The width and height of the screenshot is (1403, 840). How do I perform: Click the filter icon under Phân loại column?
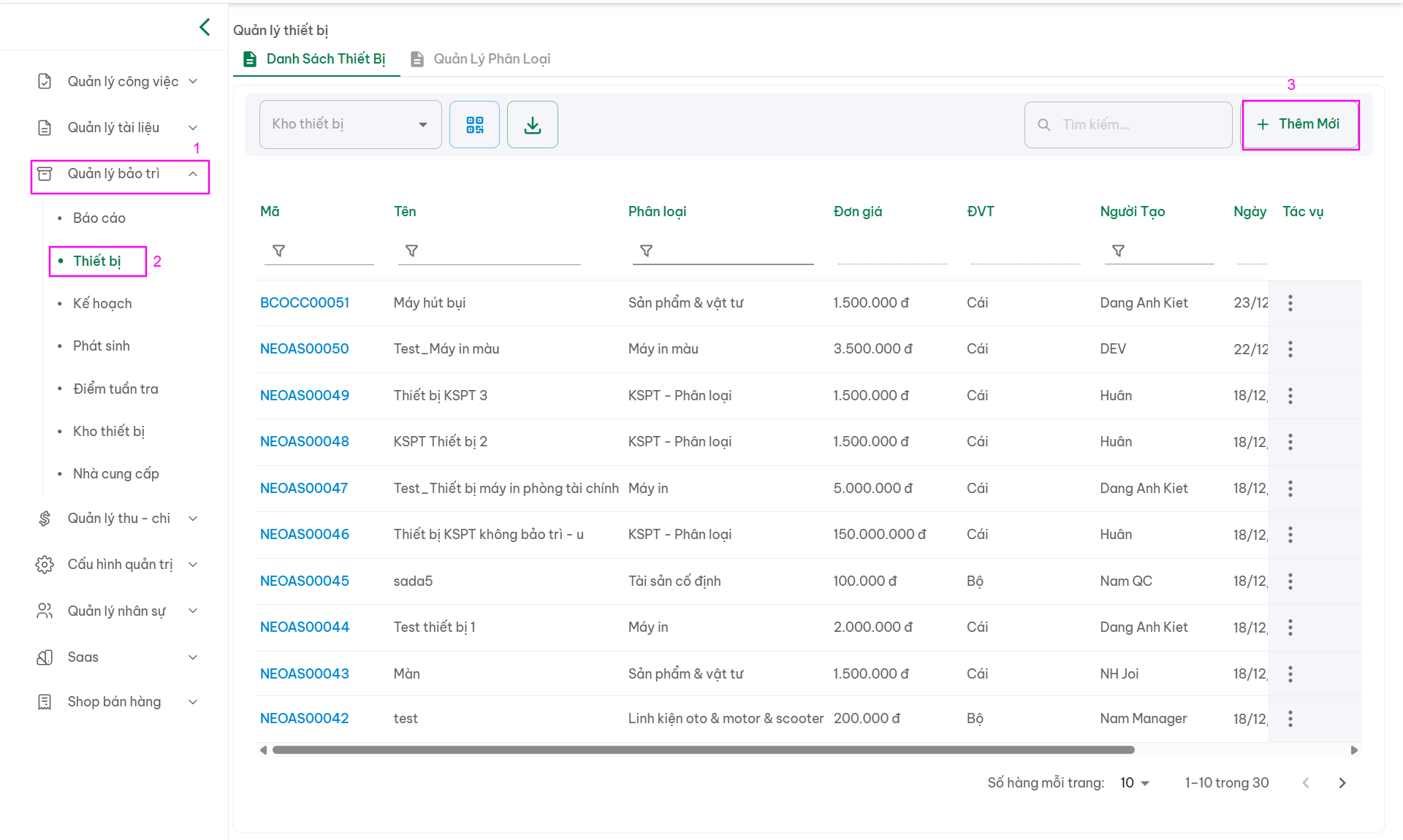pos(646,251)
